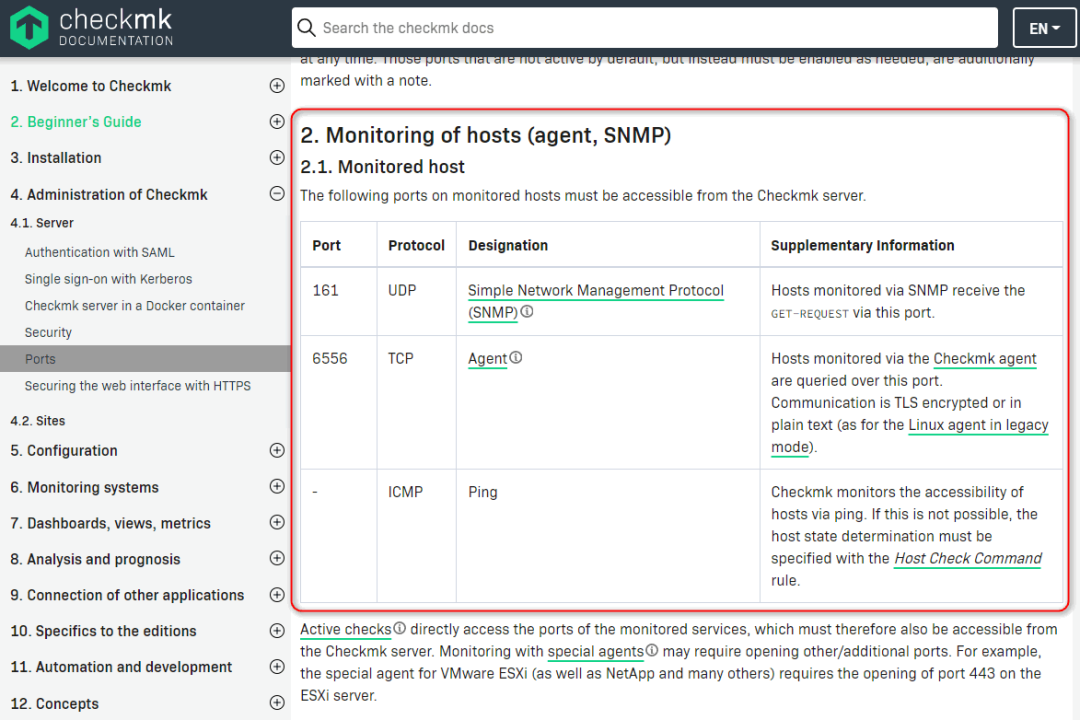1080x720 pixels.
Task: Expand the Monitoring systems section
Action: [x=277, y=487]
